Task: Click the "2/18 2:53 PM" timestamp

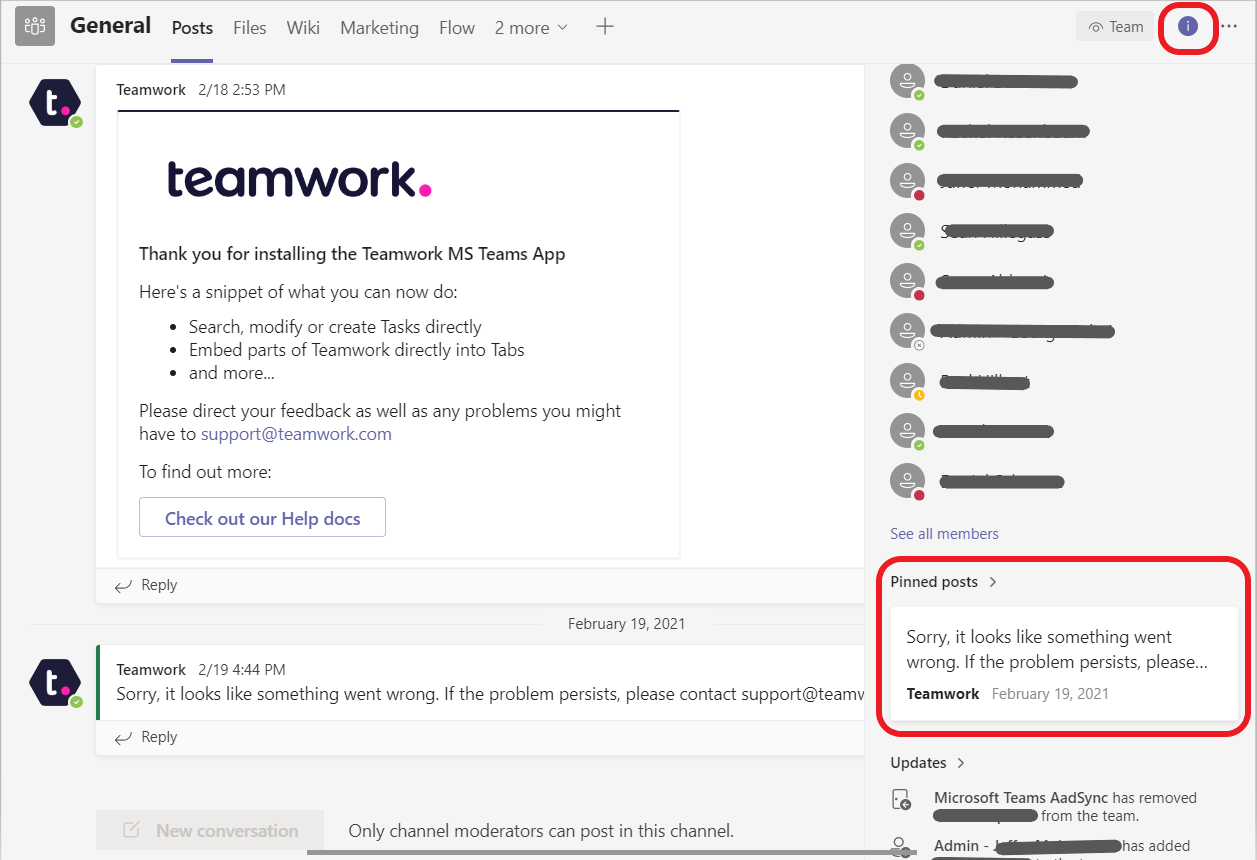Action: (242, 90)
